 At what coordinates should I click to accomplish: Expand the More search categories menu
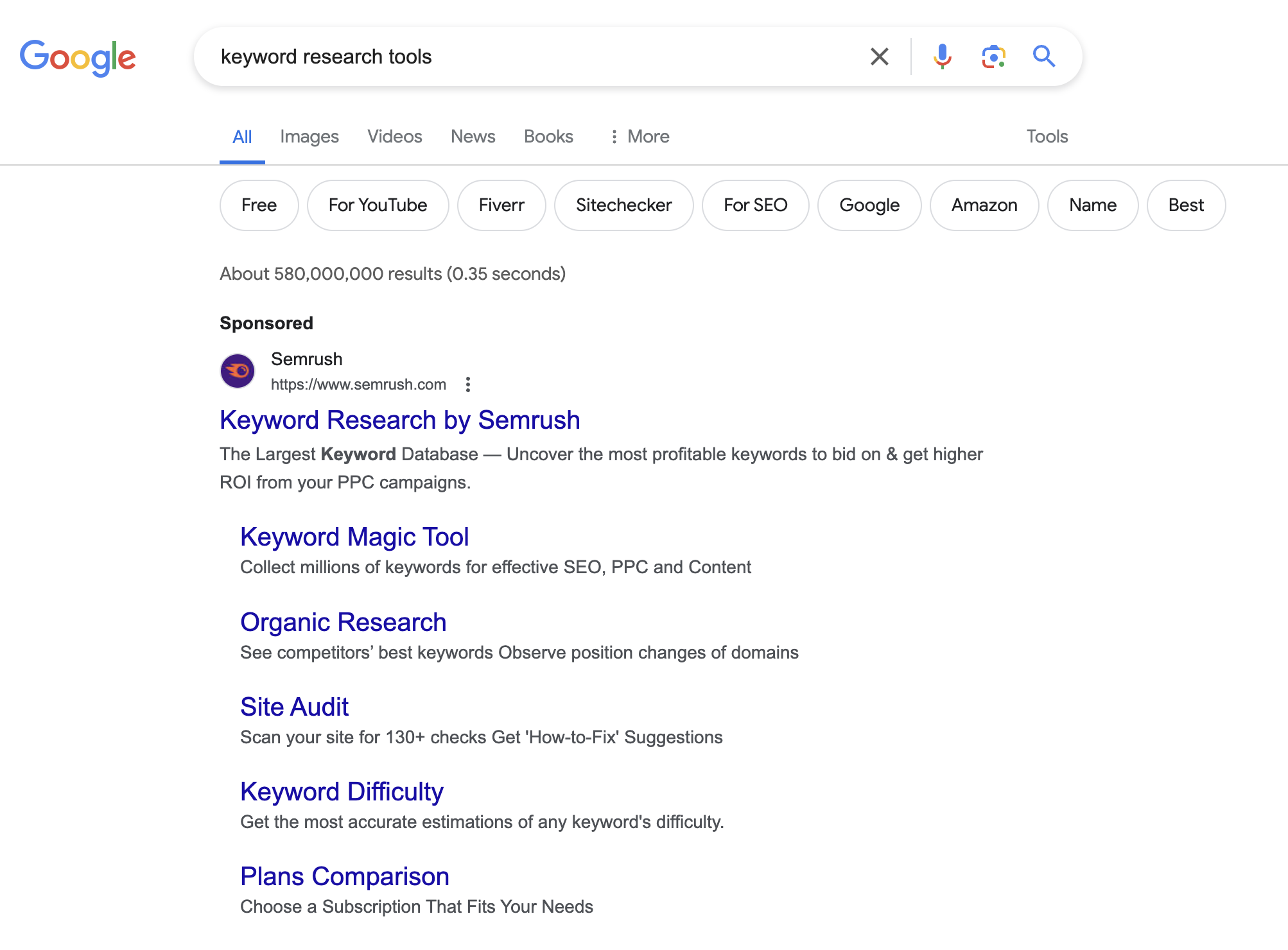tap(640, 137)
